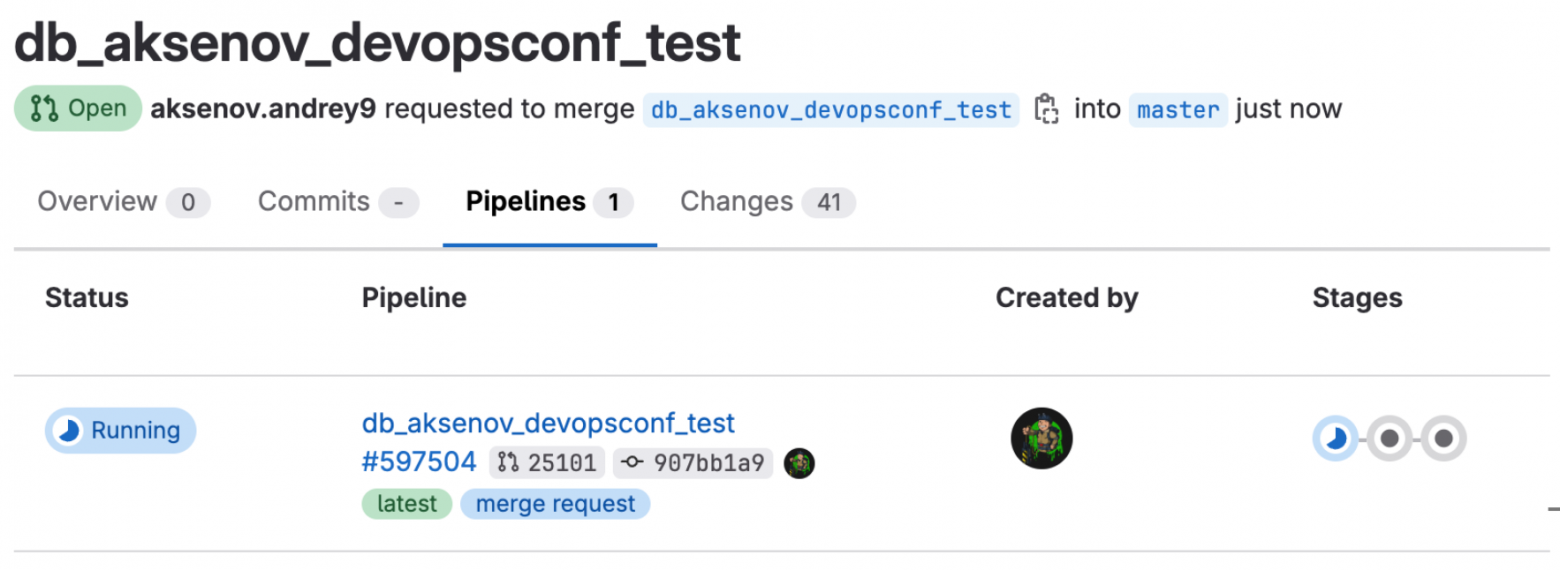Open aksenov.andrey9 author profile link

[263, 109]
